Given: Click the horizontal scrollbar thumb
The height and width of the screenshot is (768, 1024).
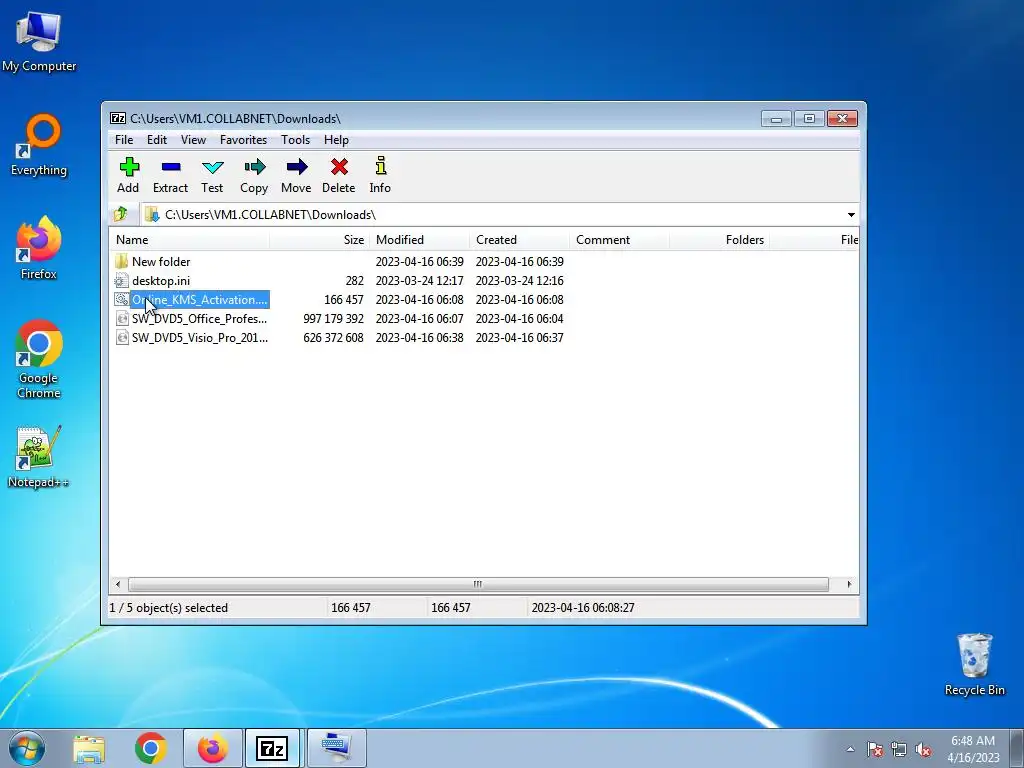Looking at the screenshot, I should pos(478,584).
